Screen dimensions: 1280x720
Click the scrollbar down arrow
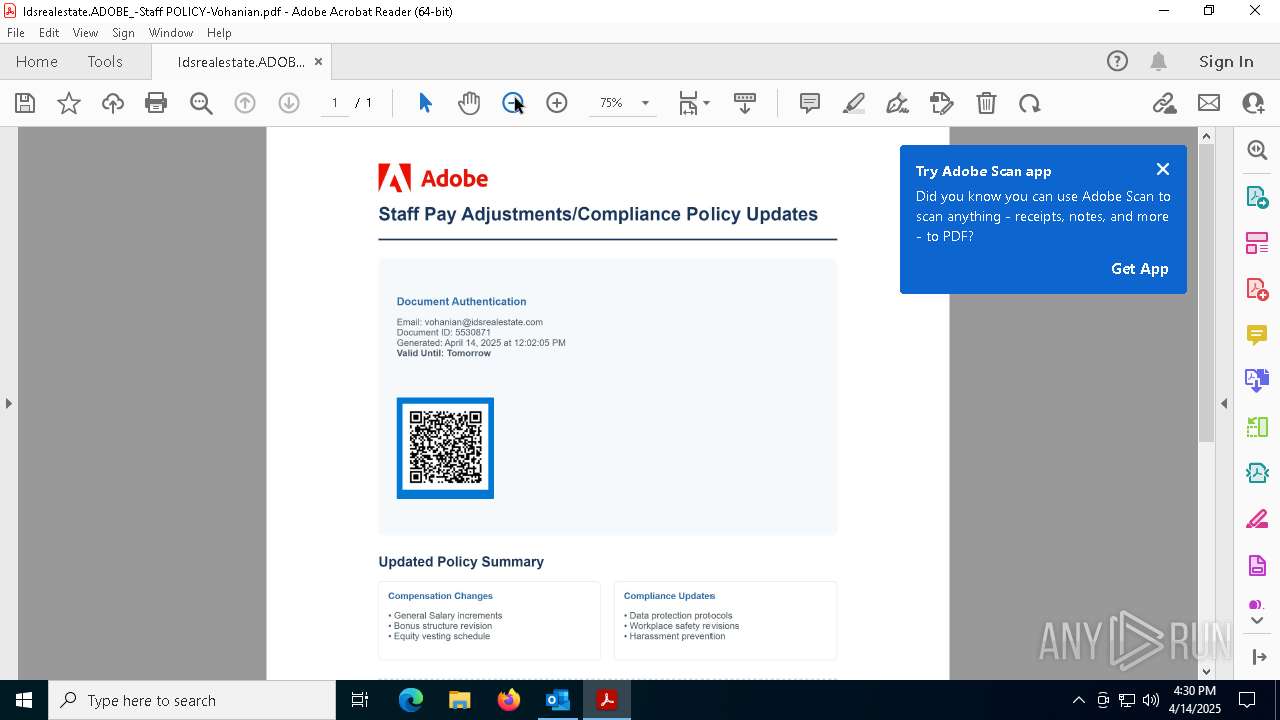[1206, 671]
